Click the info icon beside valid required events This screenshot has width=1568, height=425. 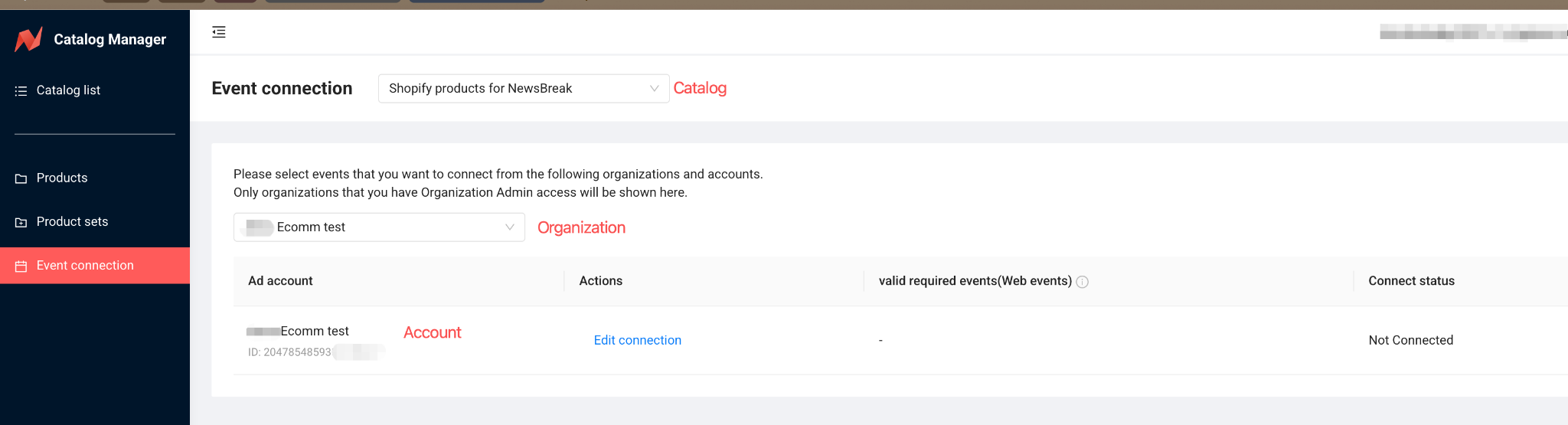point(1082,282)
